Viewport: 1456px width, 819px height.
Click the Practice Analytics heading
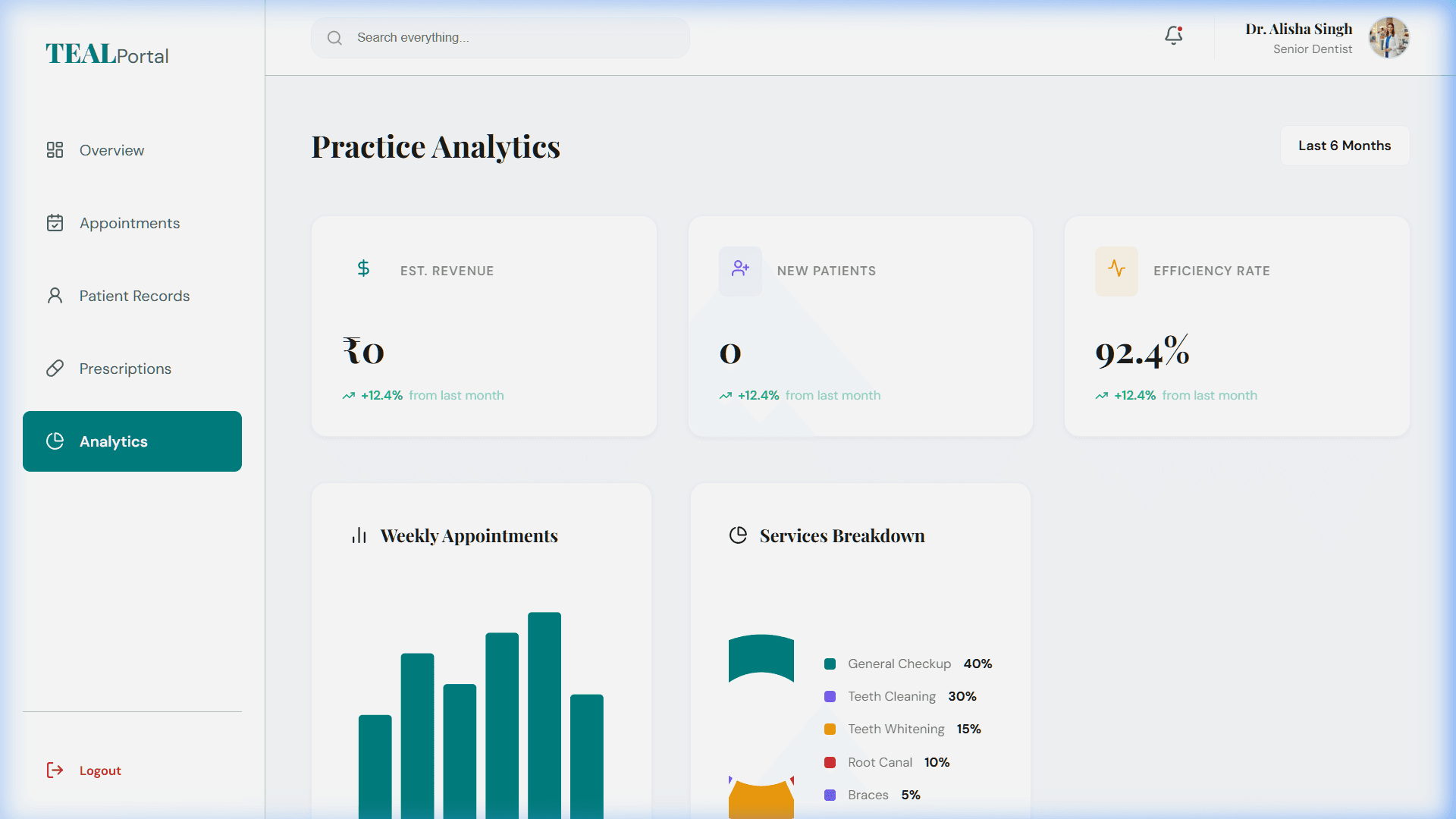pyautogui.click(x=436, y=147)
